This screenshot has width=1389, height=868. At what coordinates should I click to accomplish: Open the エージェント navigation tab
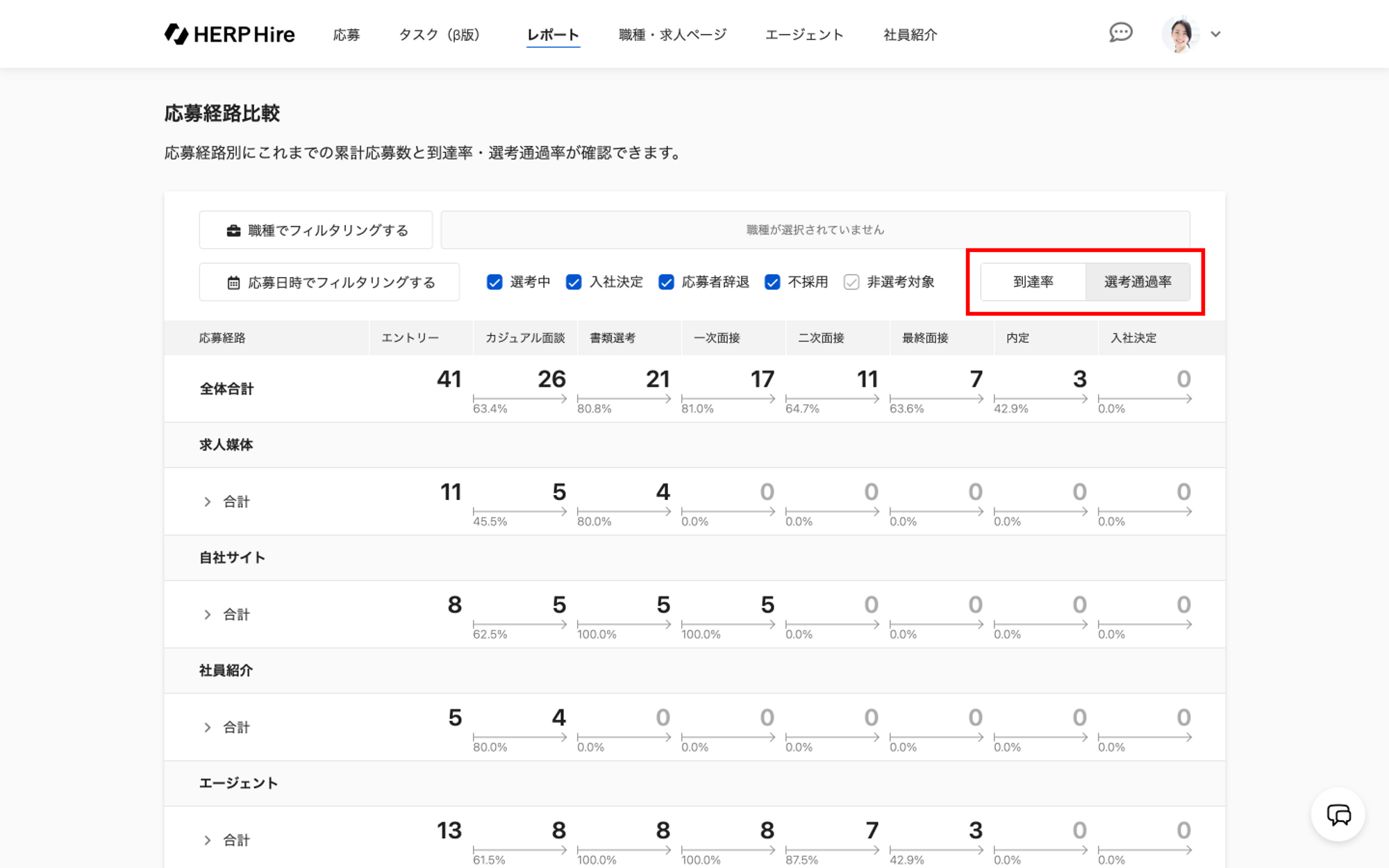point(804,35)
